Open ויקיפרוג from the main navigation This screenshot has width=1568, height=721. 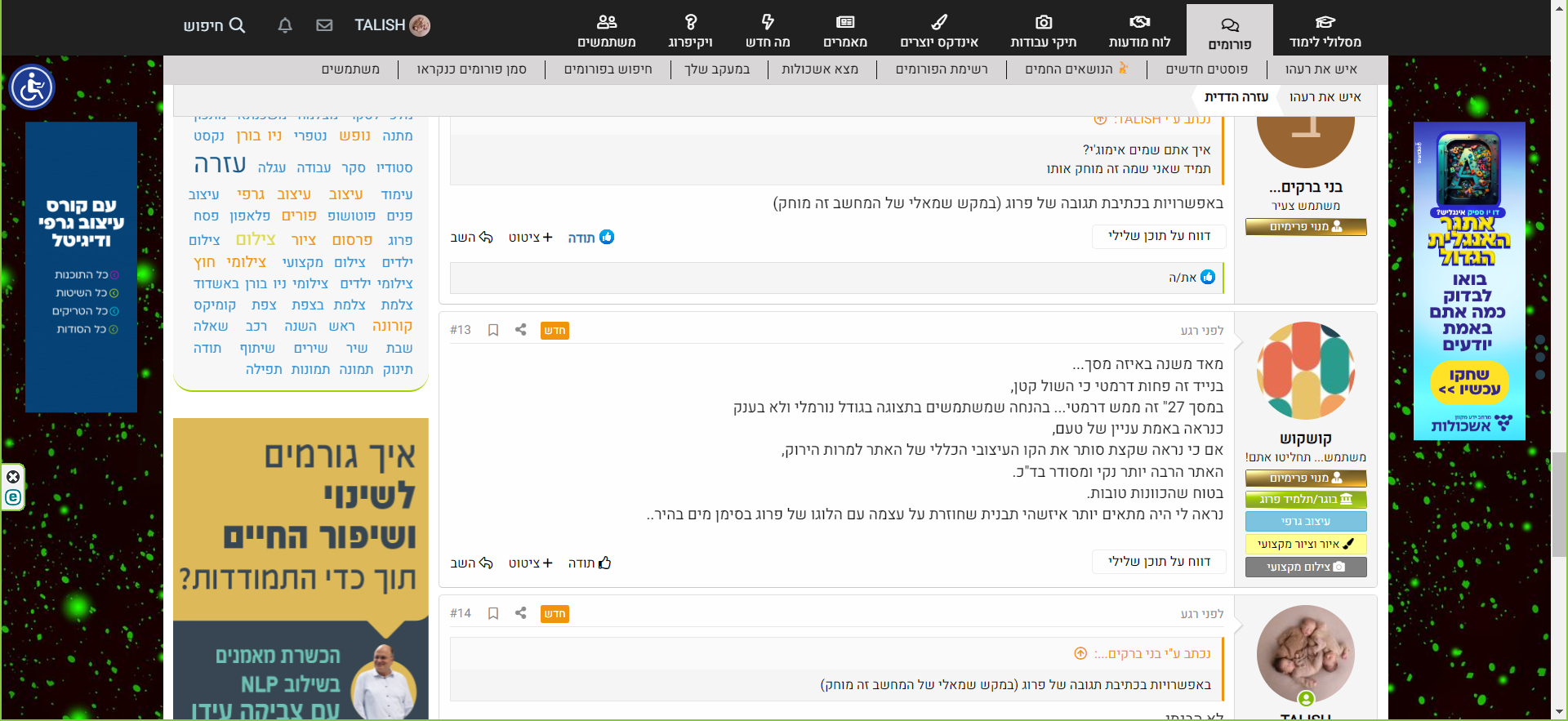(x=690, y=31)
